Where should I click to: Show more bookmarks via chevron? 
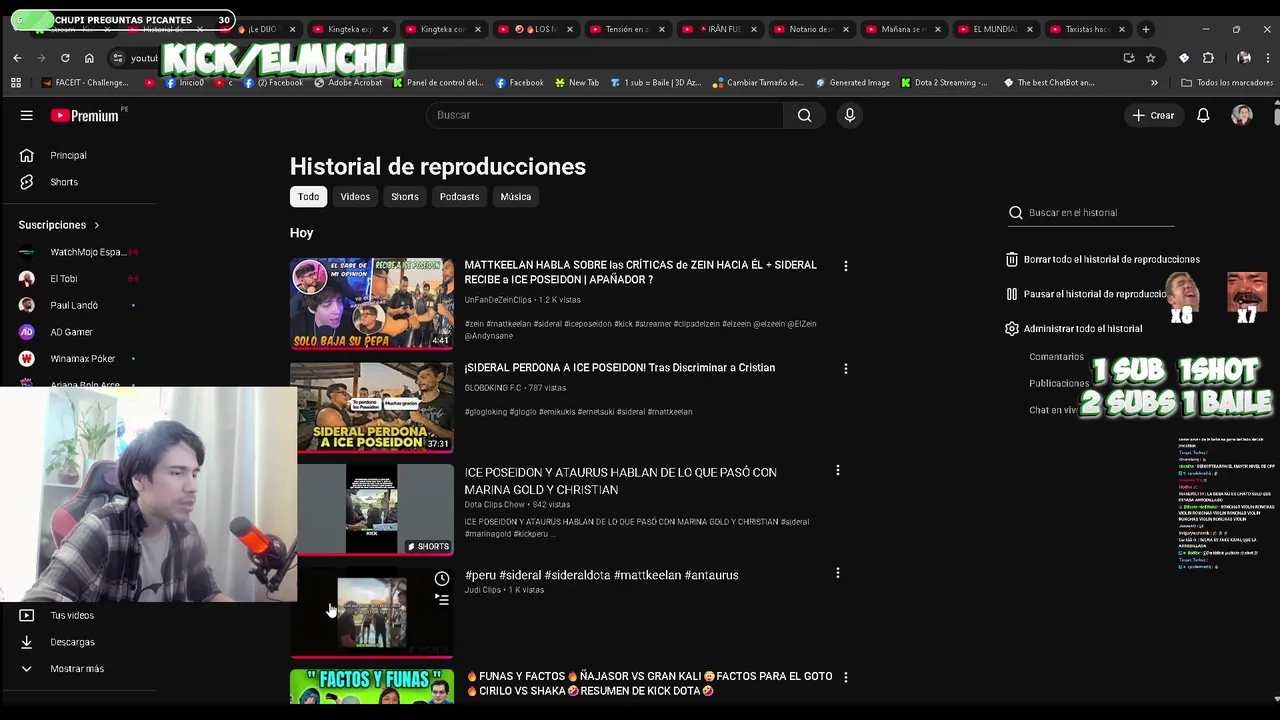pos(1154,83)
